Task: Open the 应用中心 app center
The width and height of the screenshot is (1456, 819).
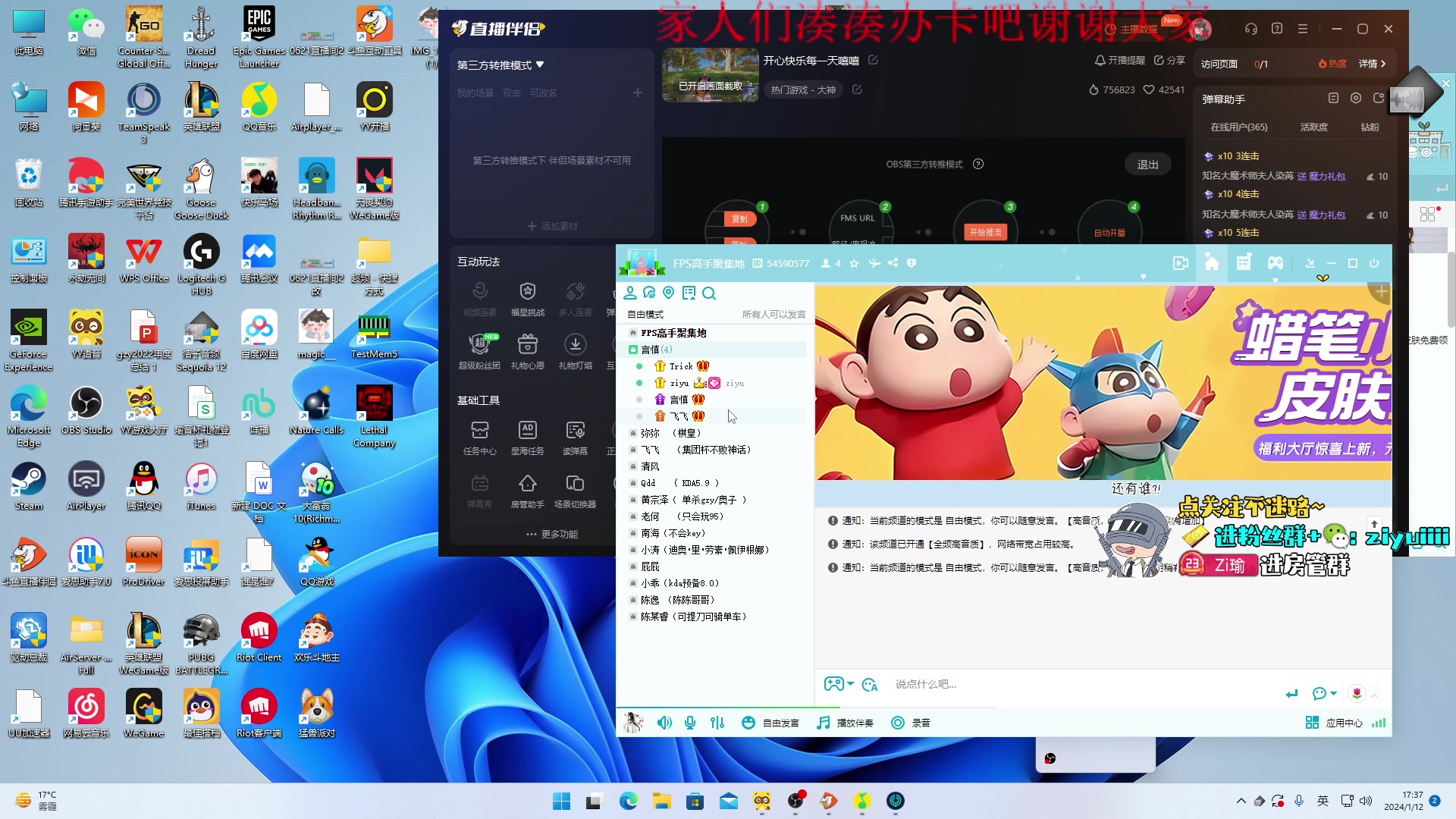Action: pos(1334,723)
